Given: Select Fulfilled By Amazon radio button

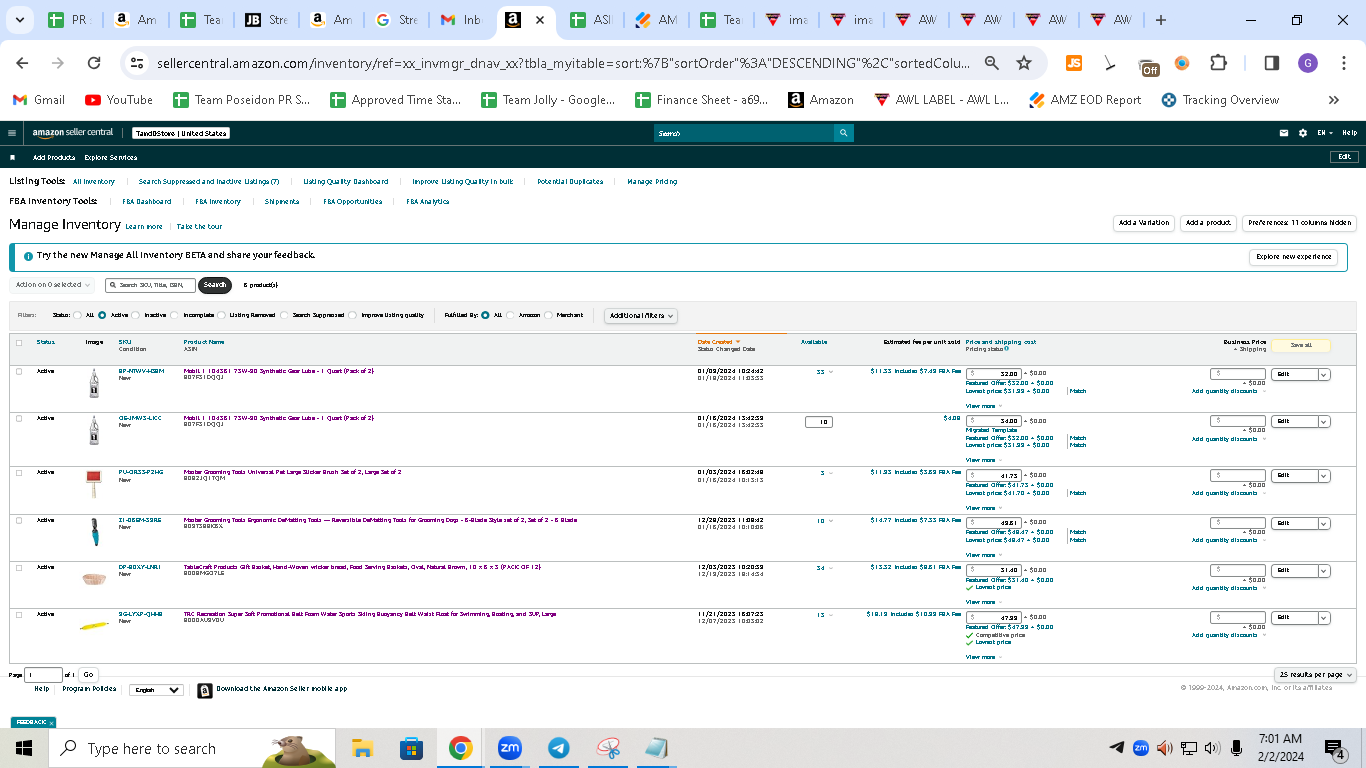Looking at the screenshot, I should click(510, 315).
